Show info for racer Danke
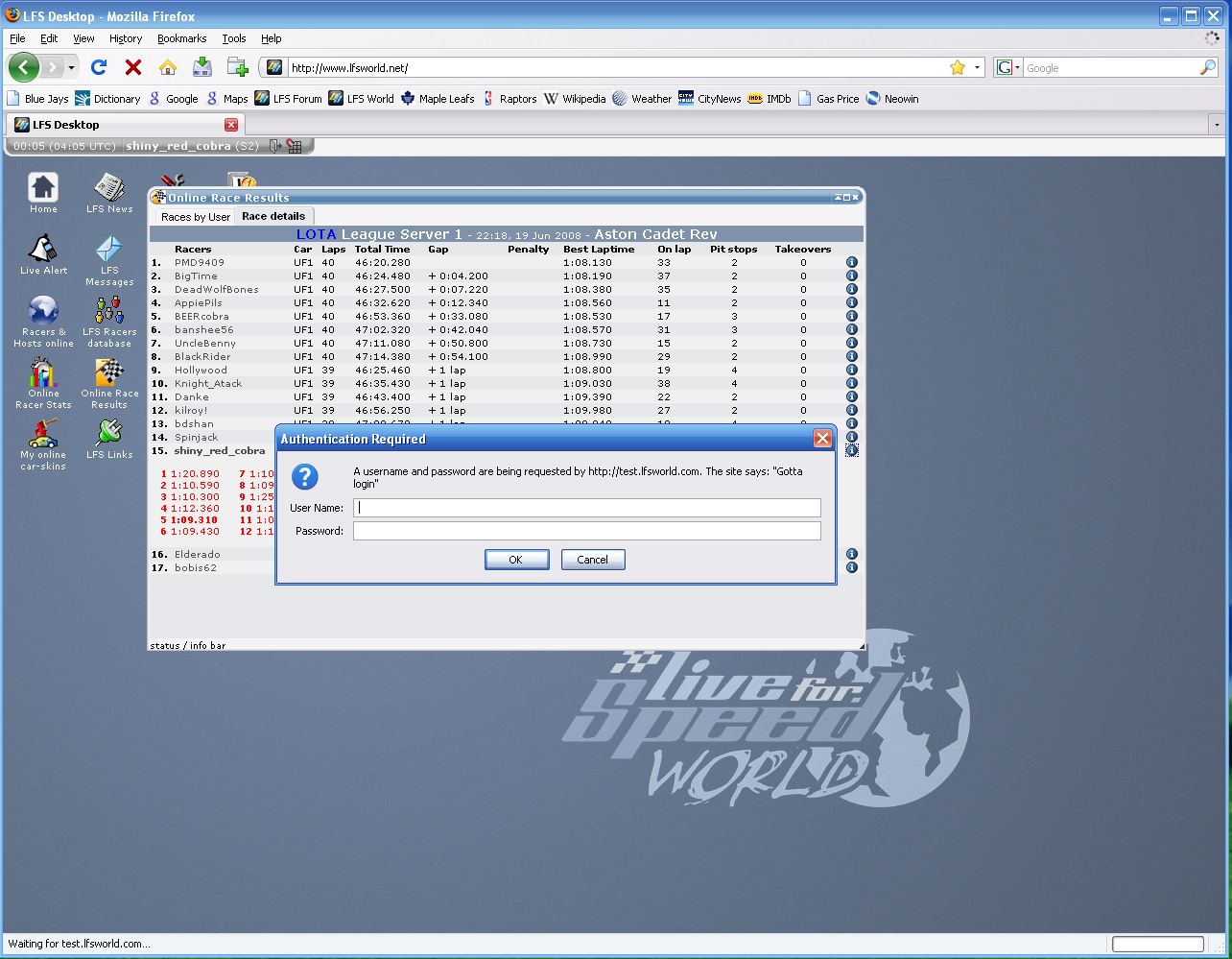This screenshot has width=1232, height=959. [851, 396]
